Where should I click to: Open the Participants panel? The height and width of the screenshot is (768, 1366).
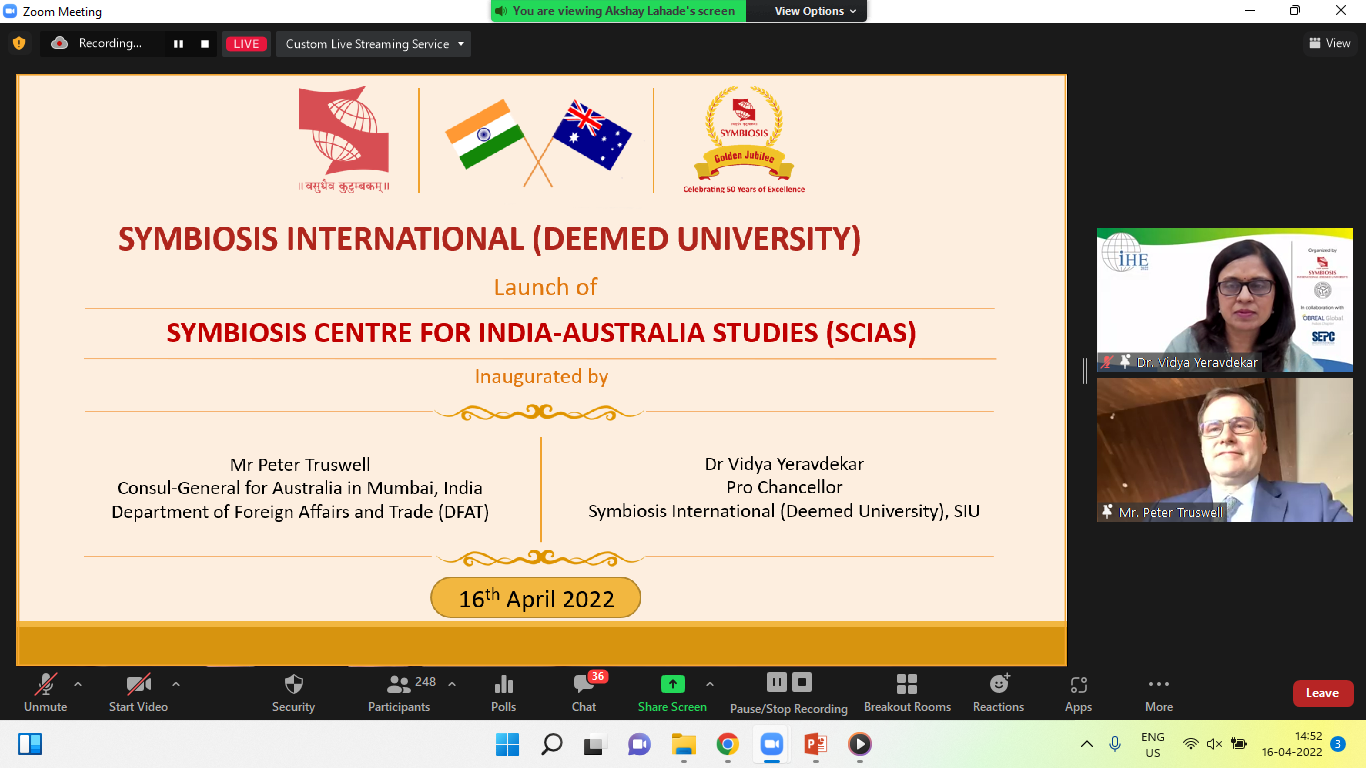pos(399,693)
